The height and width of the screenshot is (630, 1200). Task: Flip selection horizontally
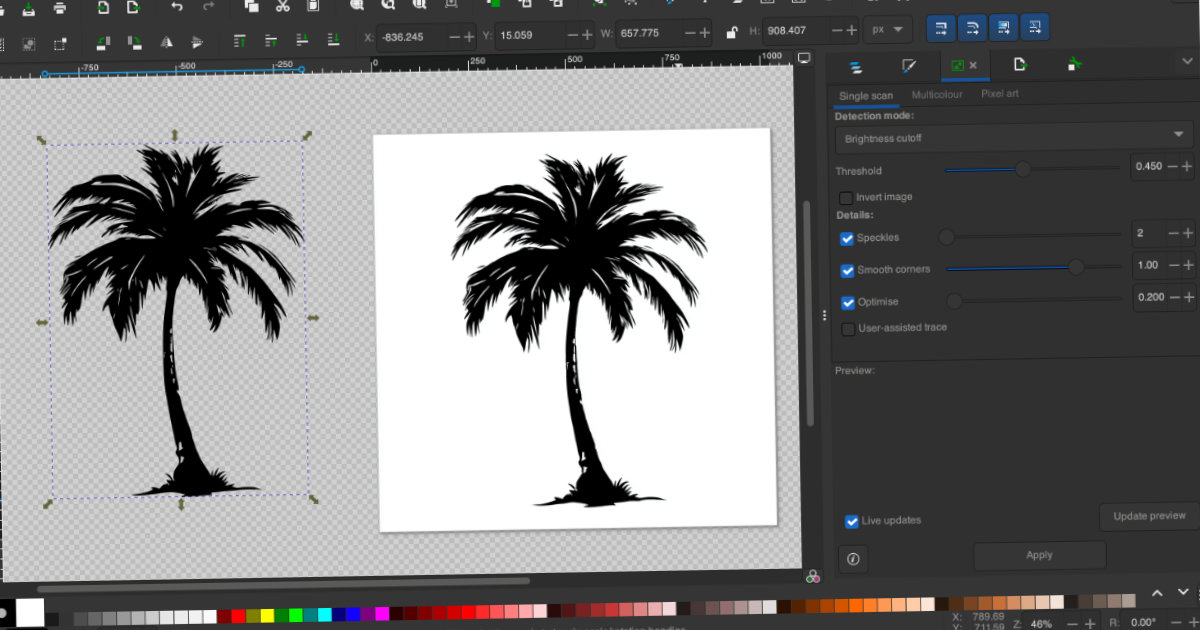coord(167,42)
